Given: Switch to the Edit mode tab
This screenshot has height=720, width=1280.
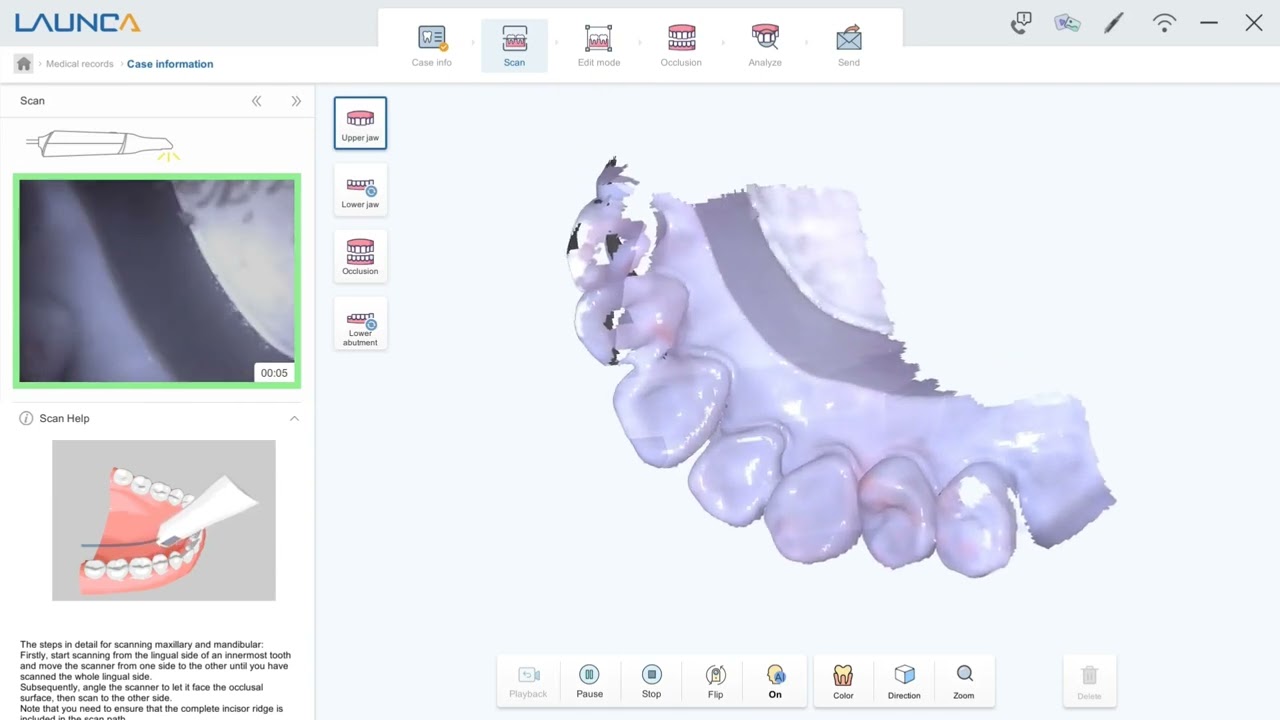Looking at the screenshot, I should click(x=598, y=46).
